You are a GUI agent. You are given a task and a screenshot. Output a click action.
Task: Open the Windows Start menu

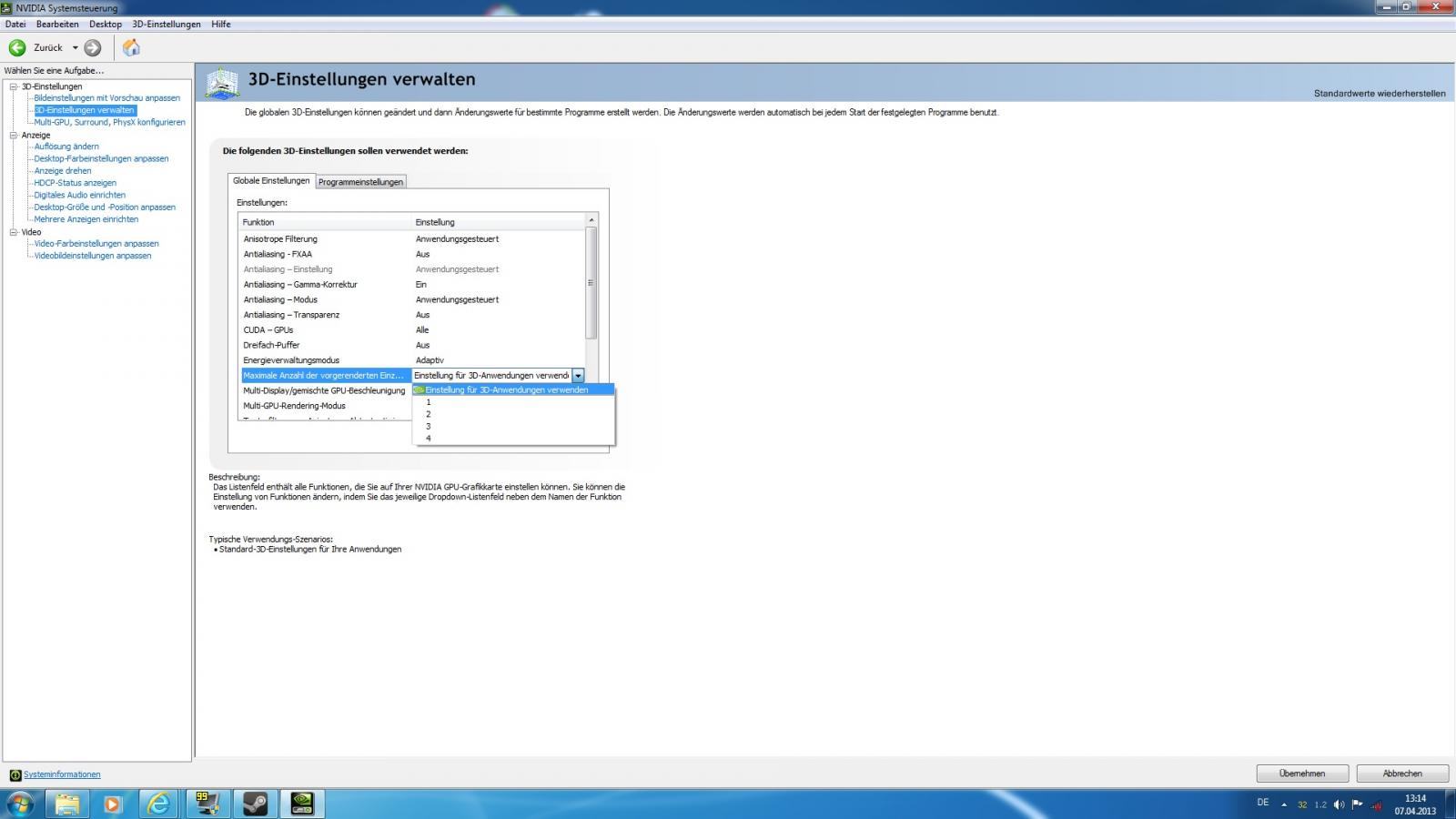click(x=20, y=804)
